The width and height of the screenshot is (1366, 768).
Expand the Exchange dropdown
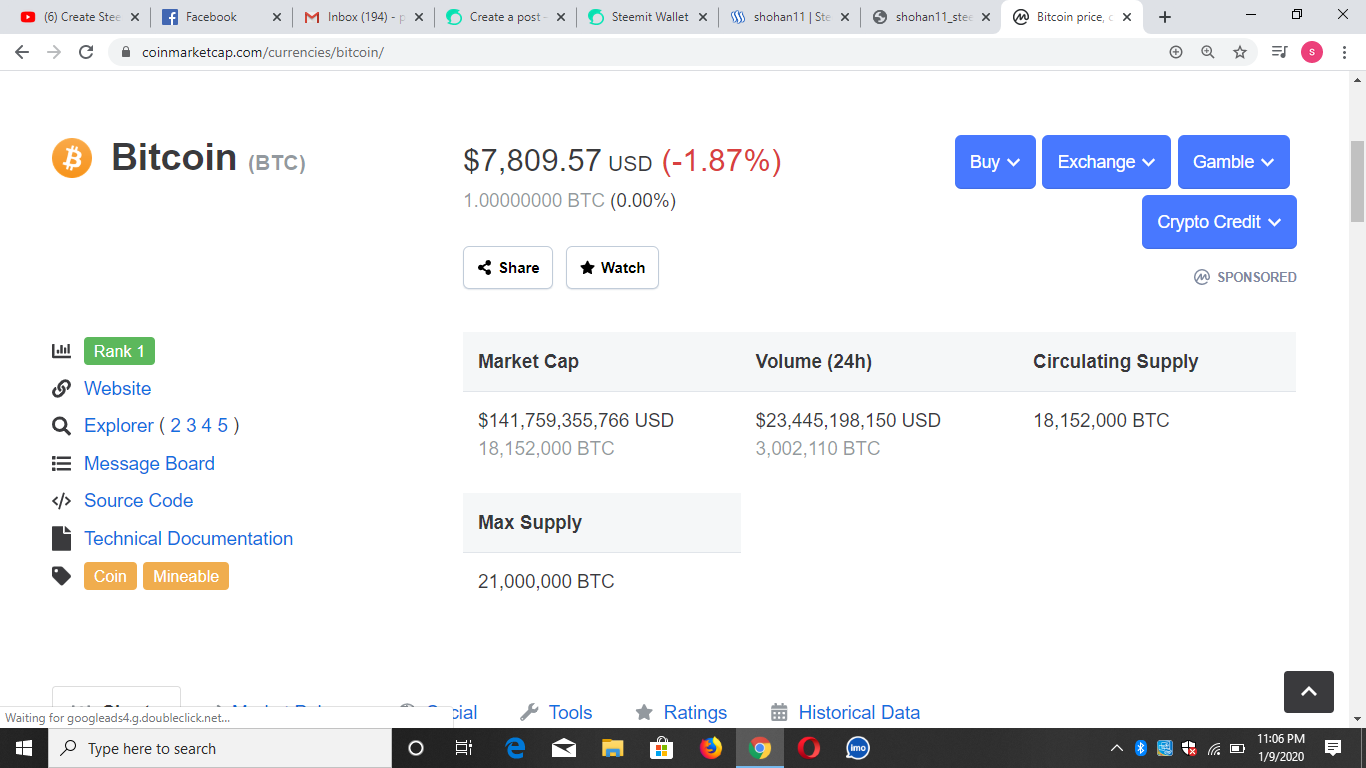(1106, 162)
